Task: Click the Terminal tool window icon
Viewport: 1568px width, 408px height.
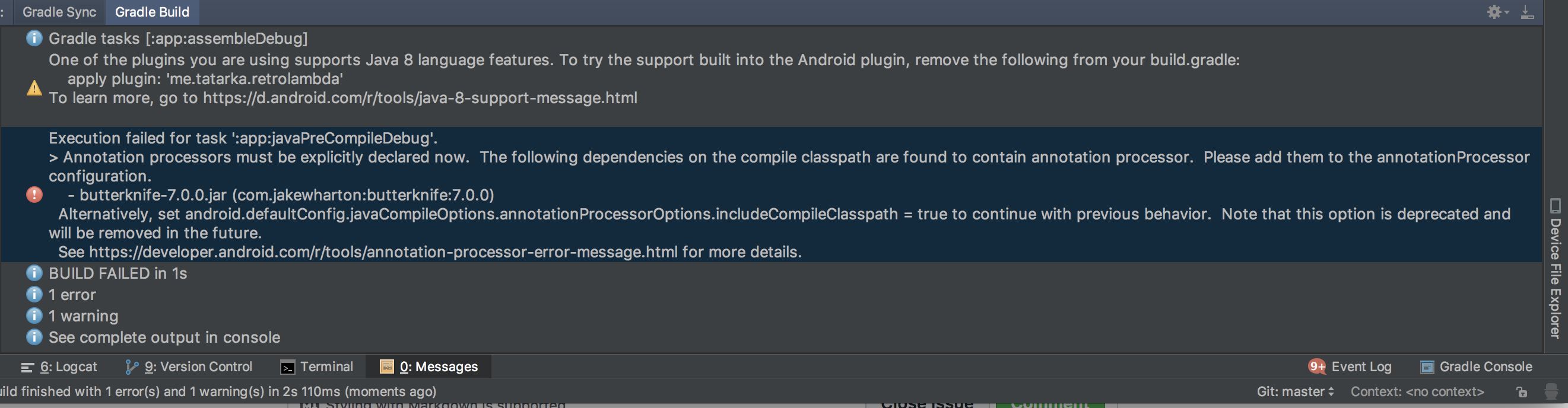Action: point(316,366)
